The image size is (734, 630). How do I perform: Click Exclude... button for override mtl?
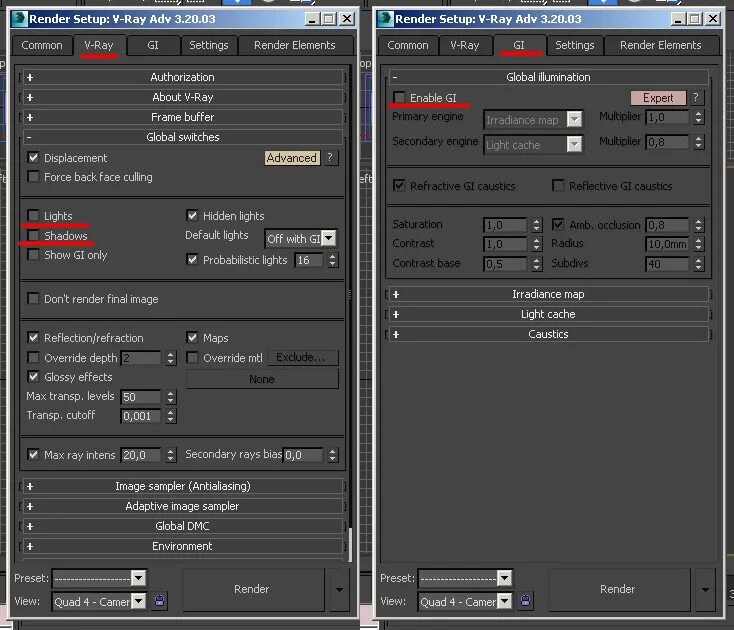(x=301, y=357)
